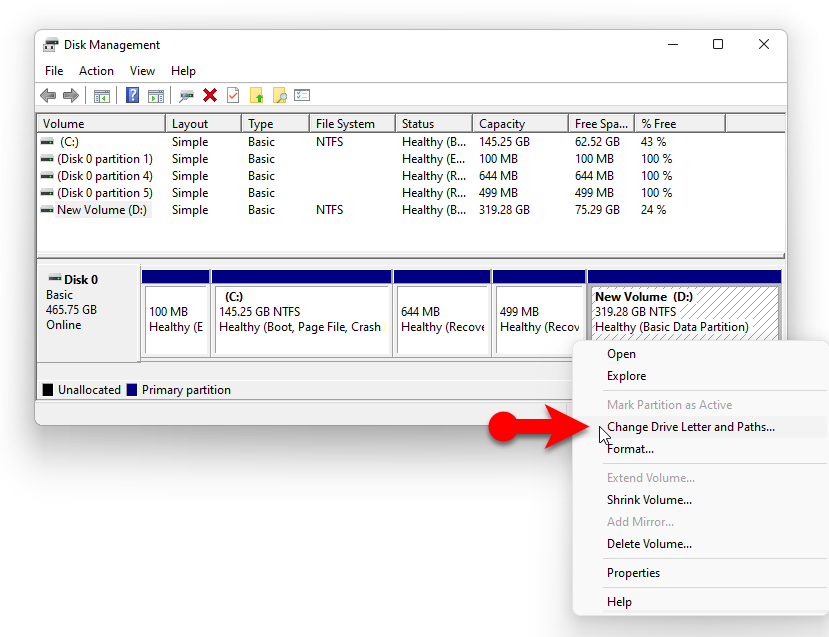The width and height of the screenshot is (829, 637).
Task: Click the 644 MB recovery partition block
Action: pyautogui.click(x=442, y=319)
